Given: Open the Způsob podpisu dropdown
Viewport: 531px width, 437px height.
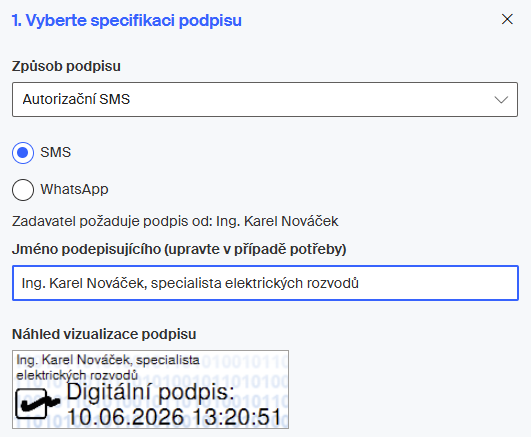Looking at the screenshot, I should tap(265, 99).
